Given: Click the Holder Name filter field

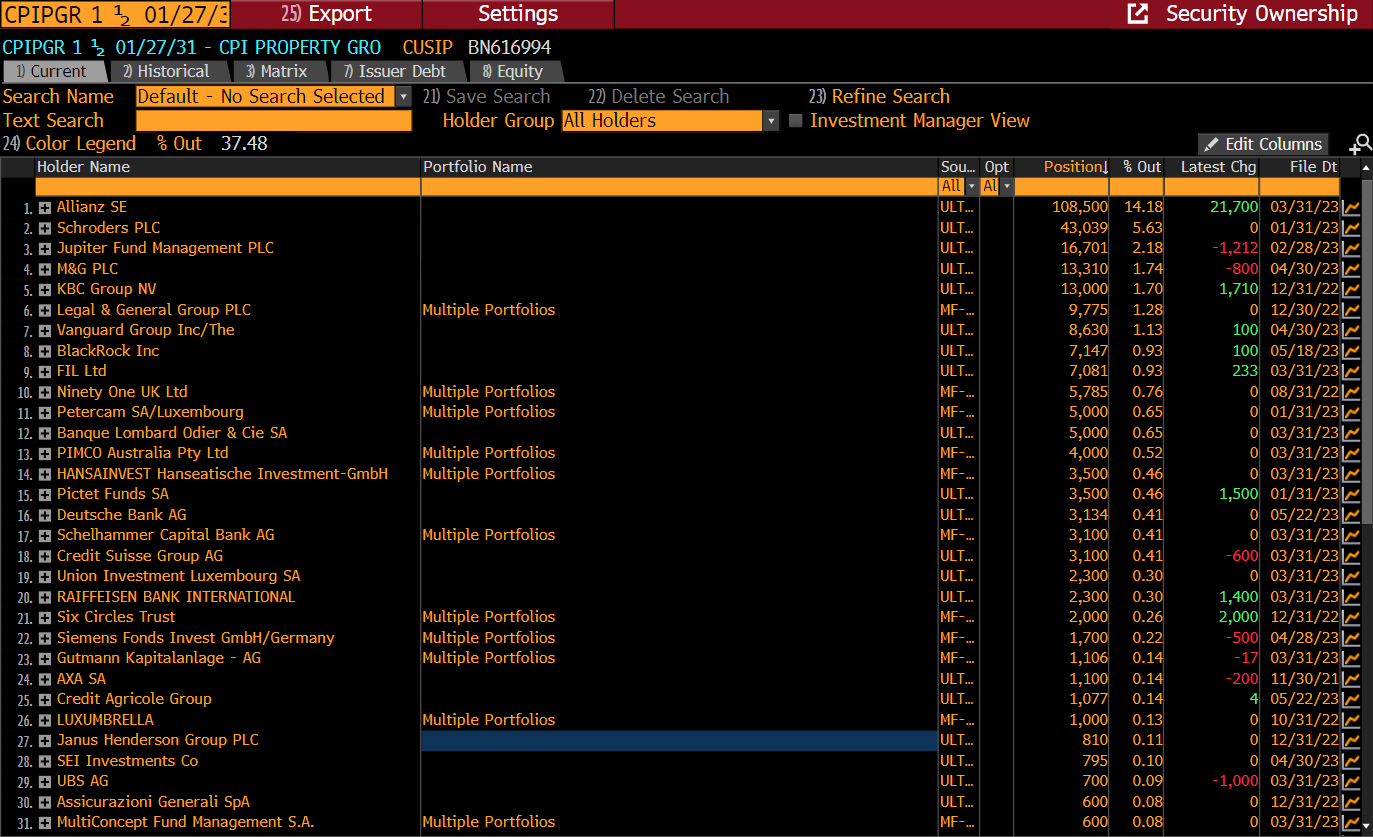Looking at the screenshot, I should point(227,186).
